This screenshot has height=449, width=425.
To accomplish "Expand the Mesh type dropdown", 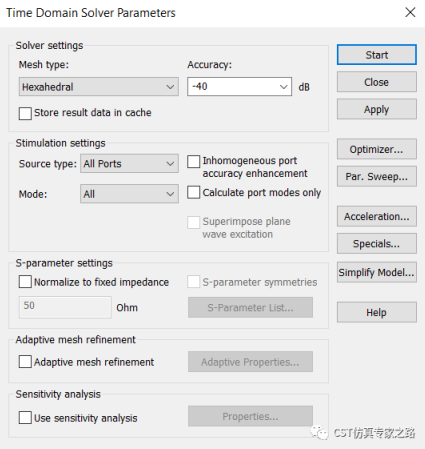I will click(x=99, y=87).
